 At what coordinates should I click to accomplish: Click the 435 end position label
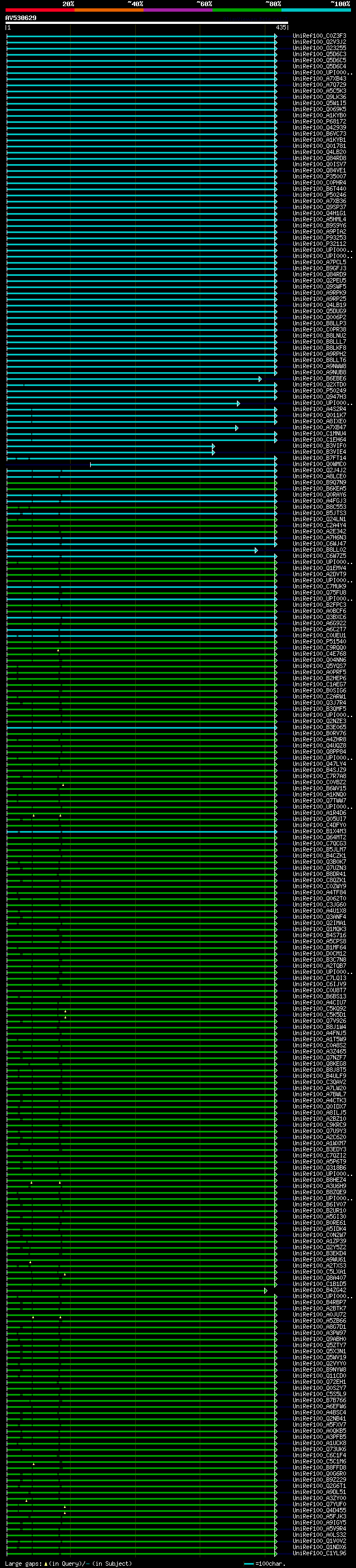pos(280,27)
